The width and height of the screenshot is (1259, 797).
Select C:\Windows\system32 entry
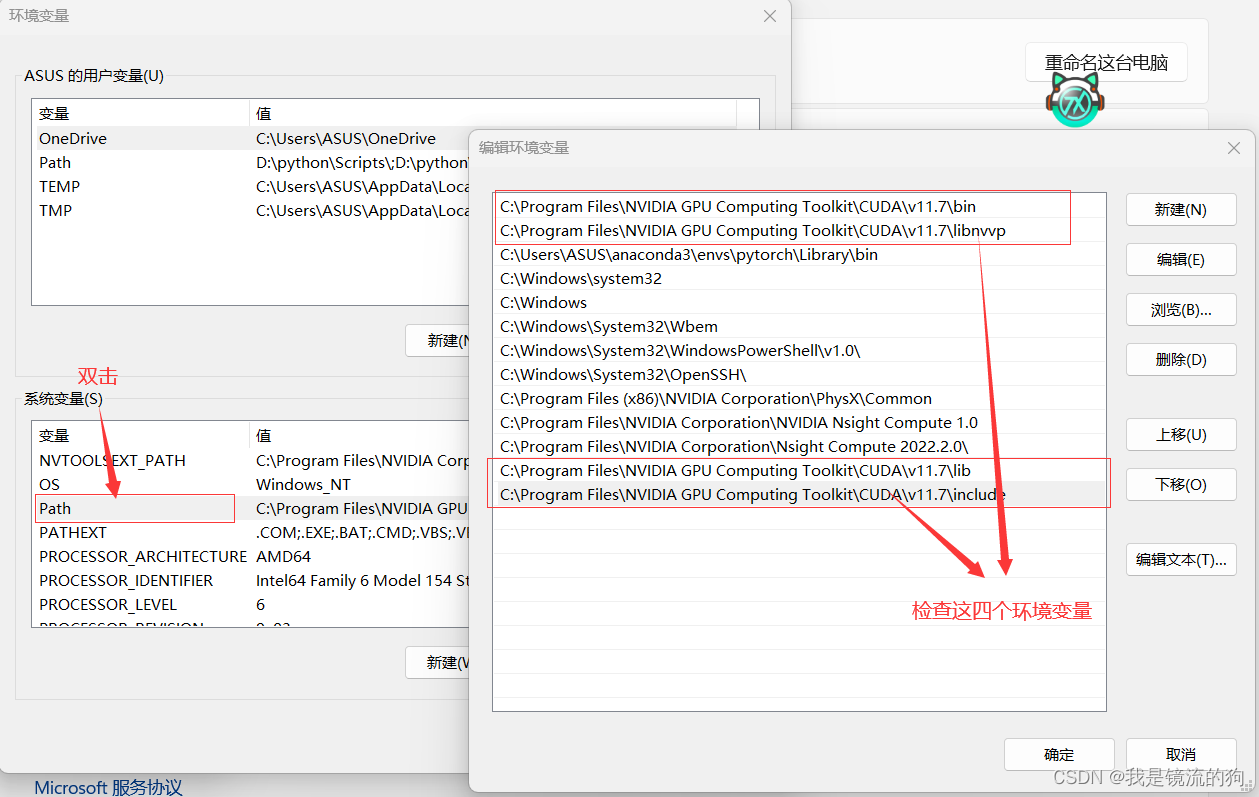click(800, 279)
